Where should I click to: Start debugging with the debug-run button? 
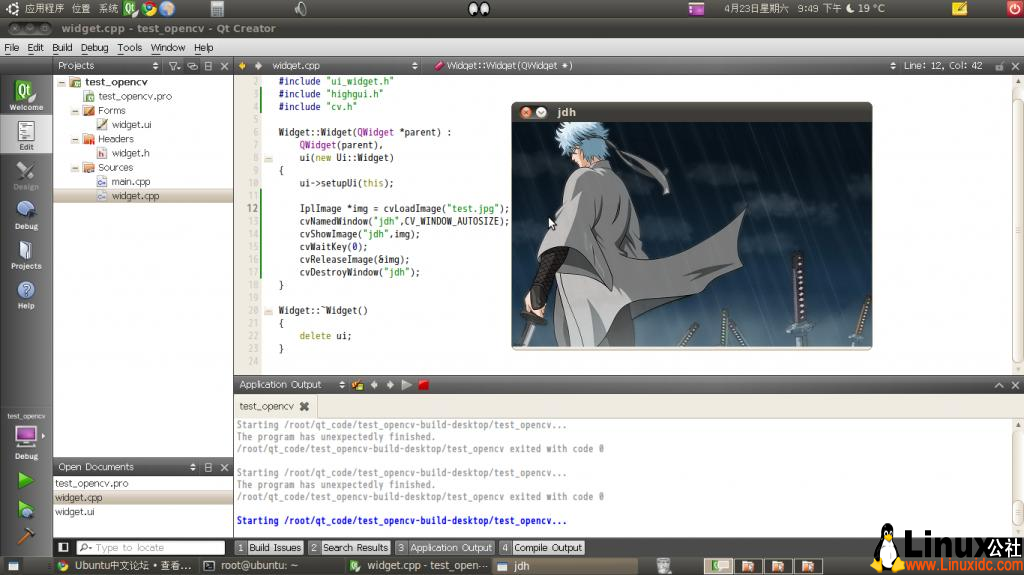[x=25, y=509]
